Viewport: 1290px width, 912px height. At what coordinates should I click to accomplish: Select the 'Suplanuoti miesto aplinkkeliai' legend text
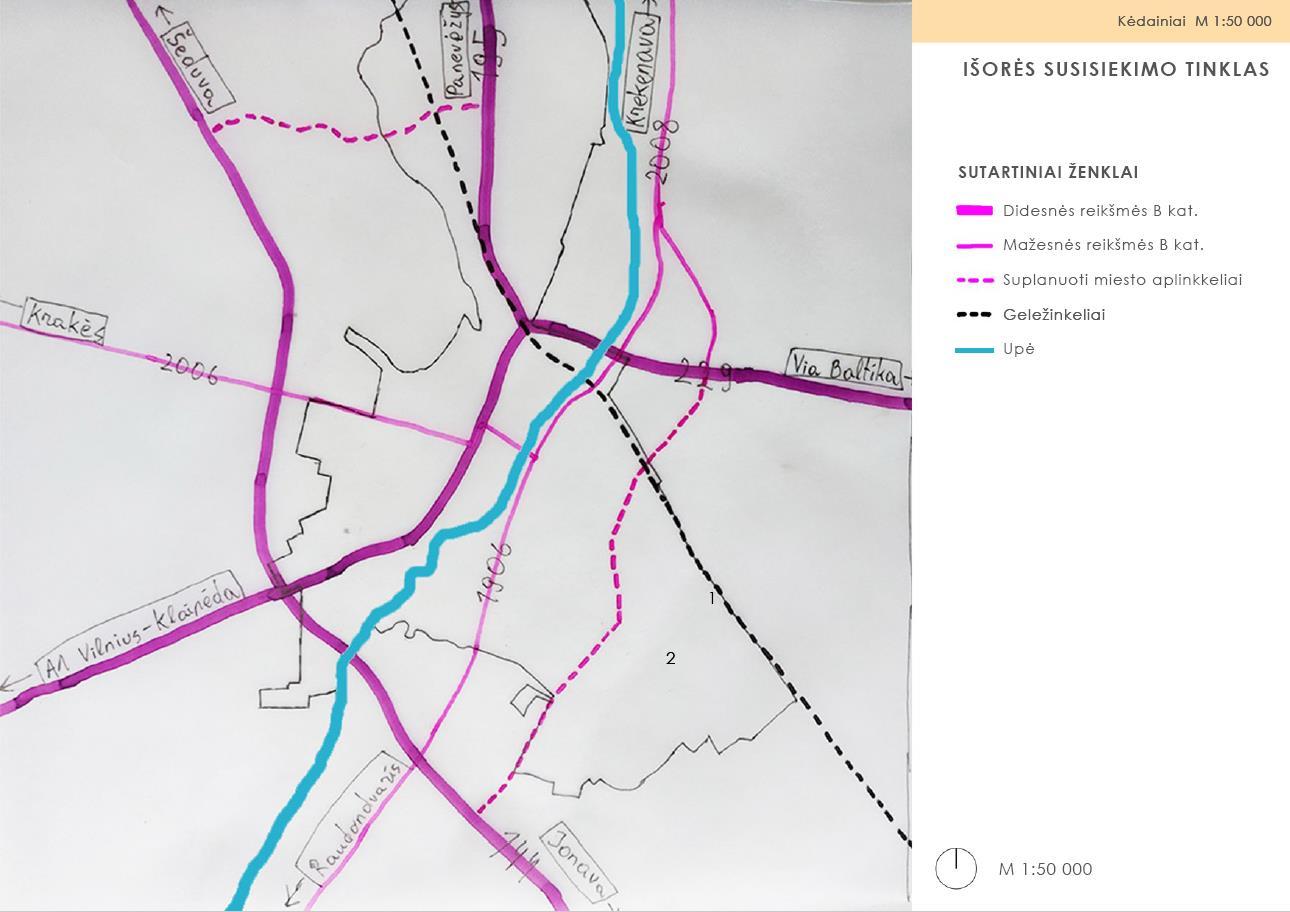click(x=1122, y=280)
